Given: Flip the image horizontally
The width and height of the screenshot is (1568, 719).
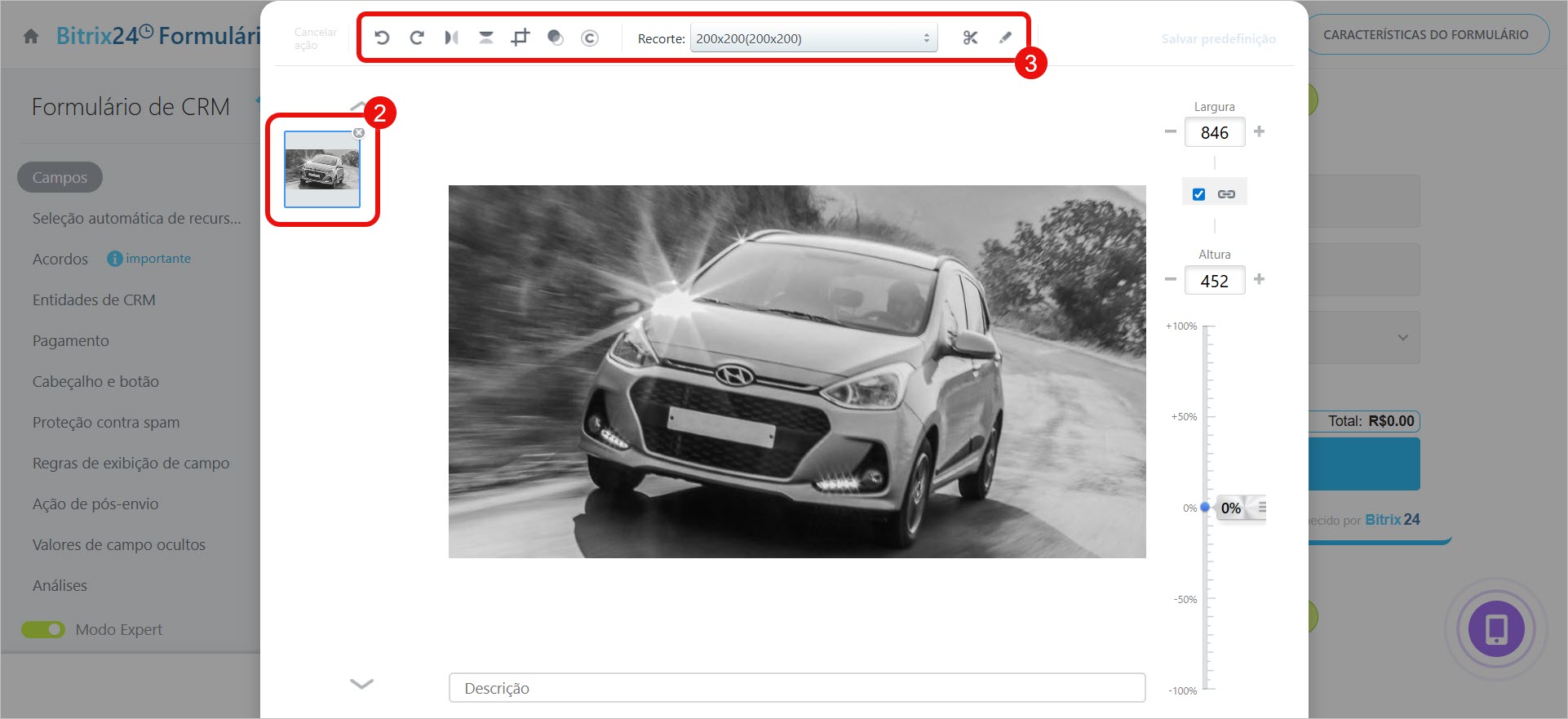Looking at the screenshot, I should [x=451, y=38].
